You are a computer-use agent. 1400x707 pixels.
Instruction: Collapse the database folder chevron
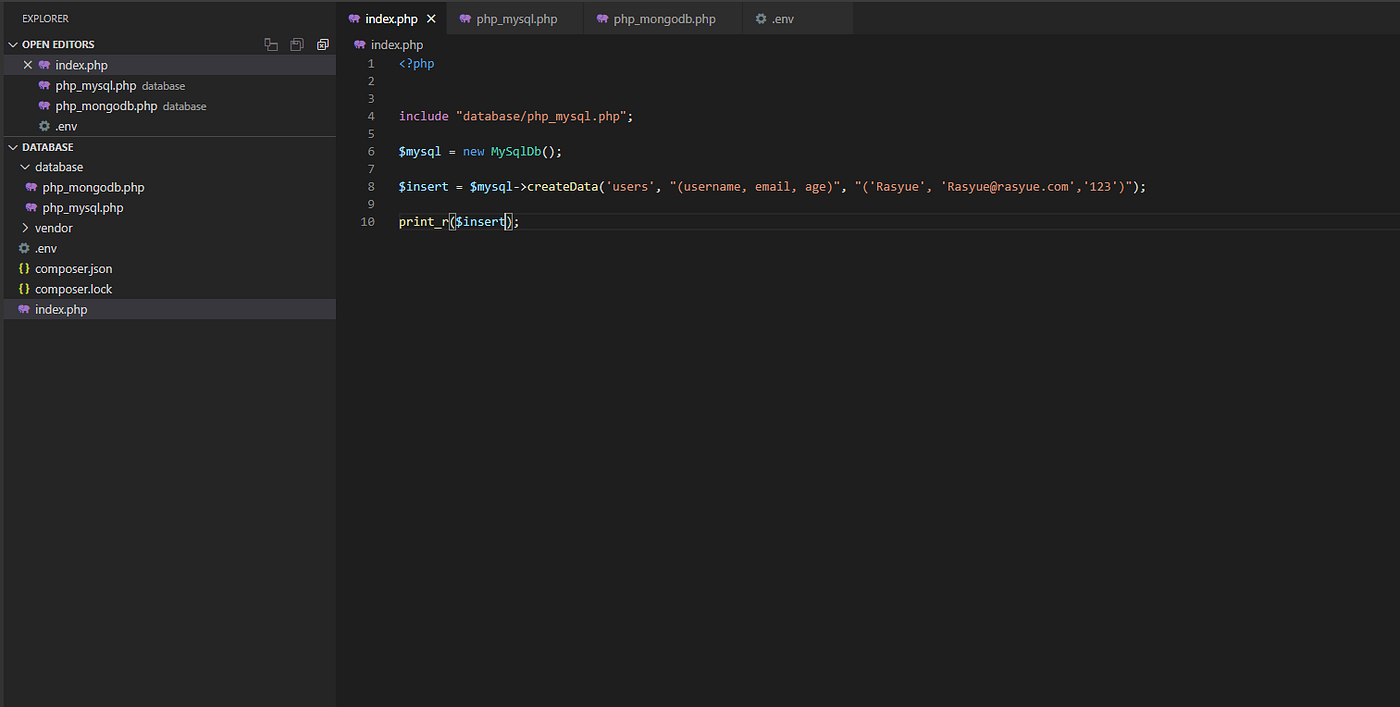[25, 167]
